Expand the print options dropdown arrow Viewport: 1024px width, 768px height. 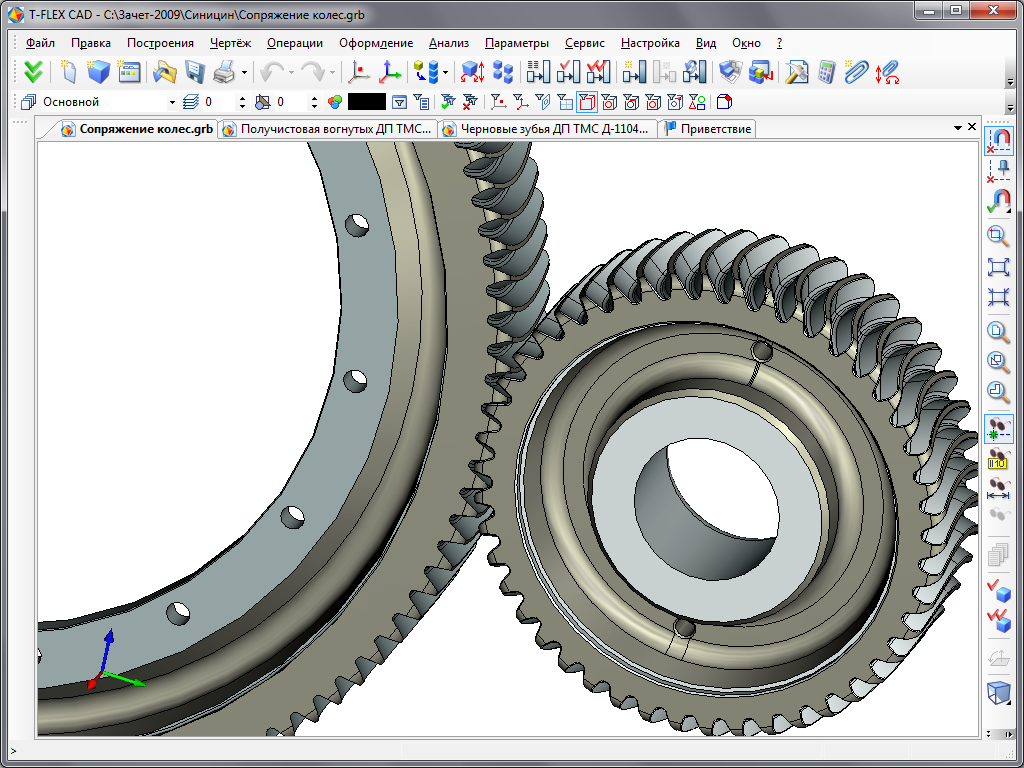244,72
